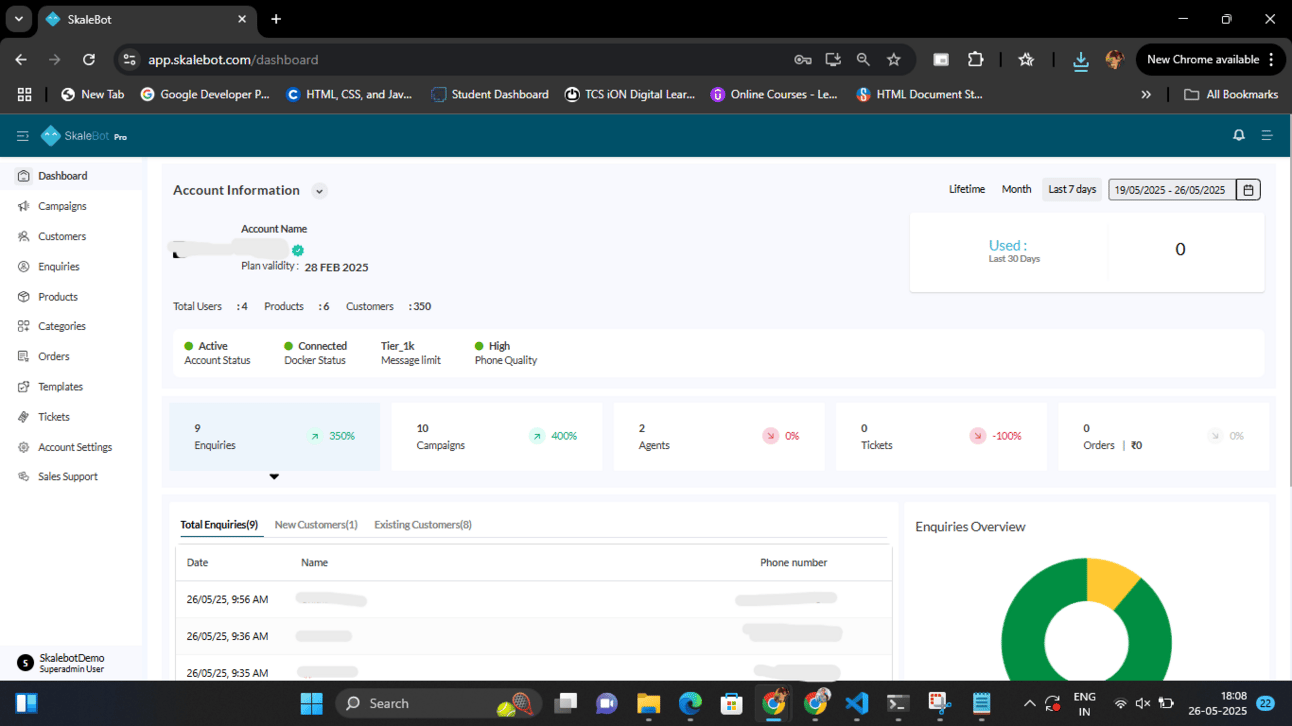Open the Chrome apps grid
The width and height of the screenshot is (1292, 726).
(24, 94)
